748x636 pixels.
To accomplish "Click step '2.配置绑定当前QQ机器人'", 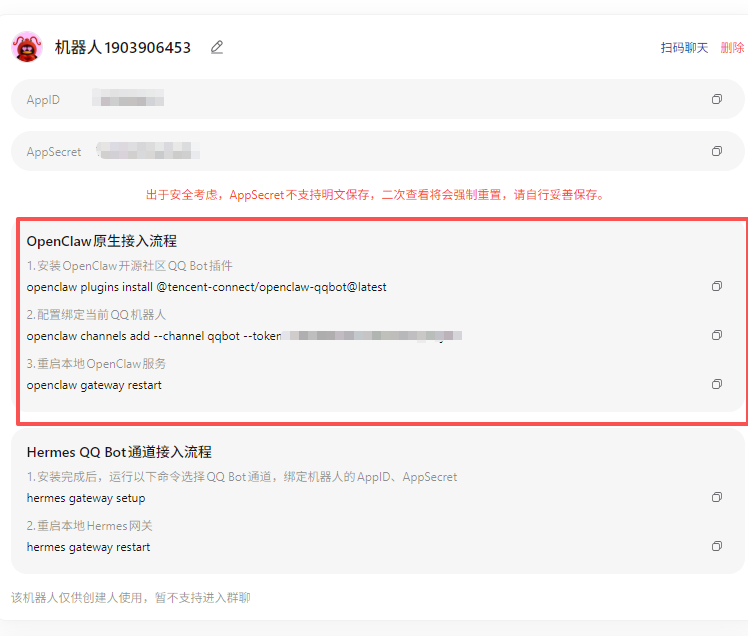I will (96, 315).
